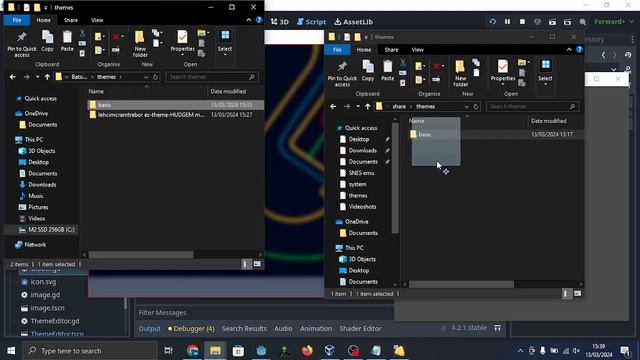Select basic folder in left themes window
Image resolution: width=640 pixels, height=360 pixels.
(176, 105)
